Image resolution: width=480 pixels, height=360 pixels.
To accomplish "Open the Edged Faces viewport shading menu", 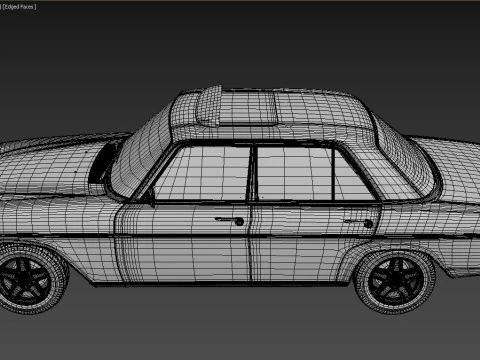I will [x=19, y=7].
